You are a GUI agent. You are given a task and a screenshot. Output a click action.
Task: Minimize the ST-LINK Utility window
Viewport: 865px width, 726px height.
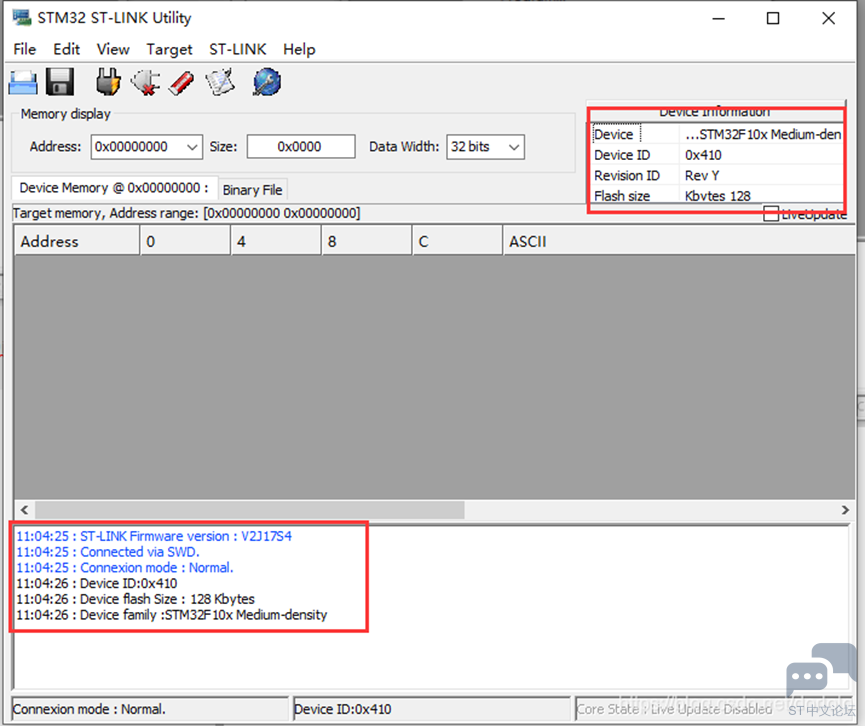[x=718, y=18]
